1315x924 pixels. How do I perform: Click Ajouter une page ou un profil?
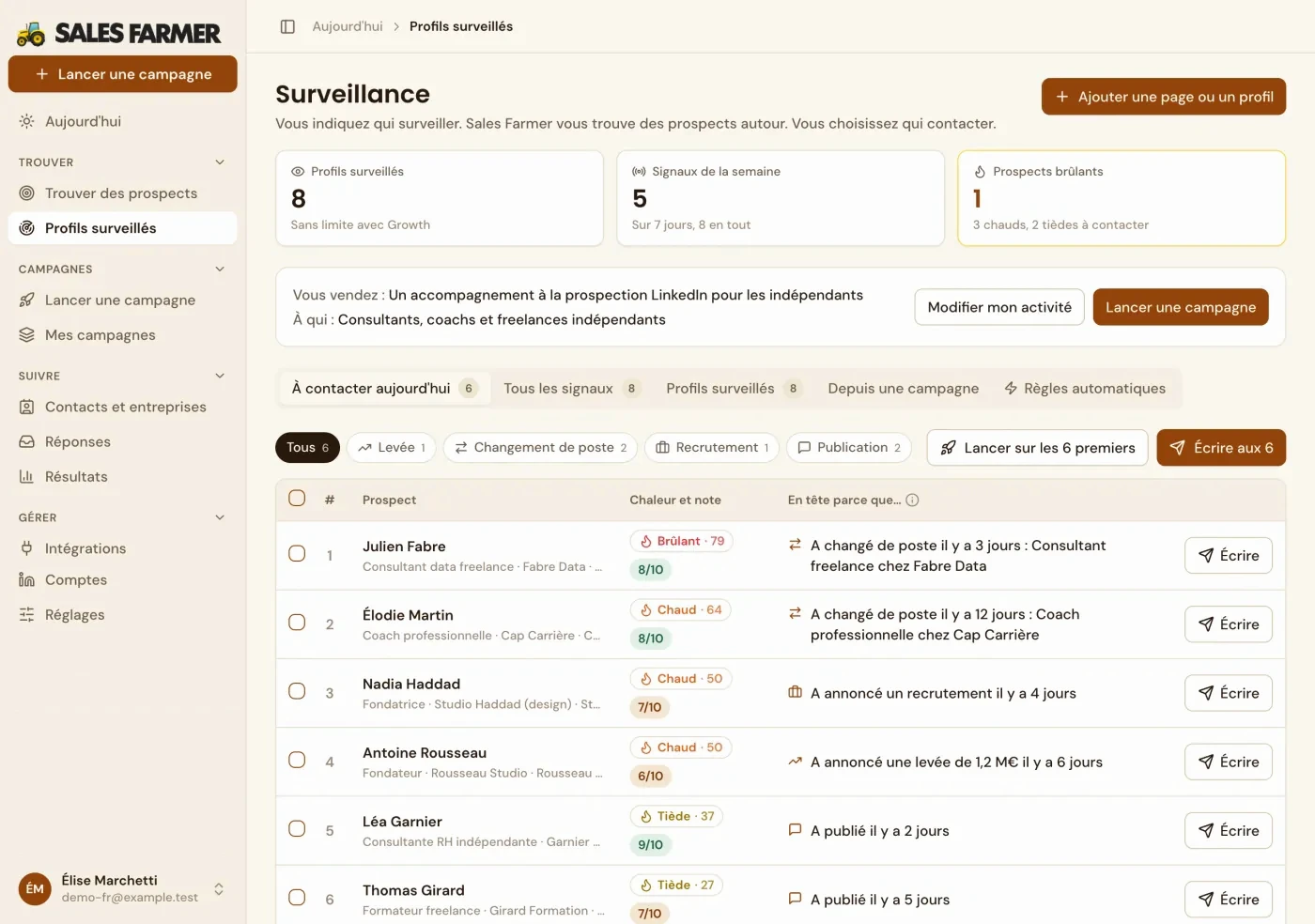pos(1163,97)
